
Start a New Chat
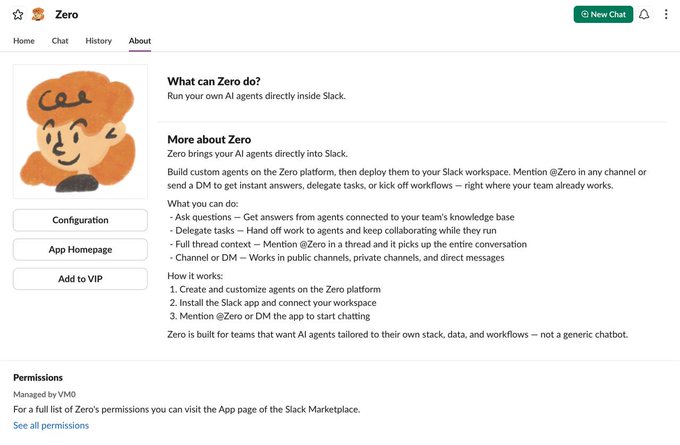603,14
